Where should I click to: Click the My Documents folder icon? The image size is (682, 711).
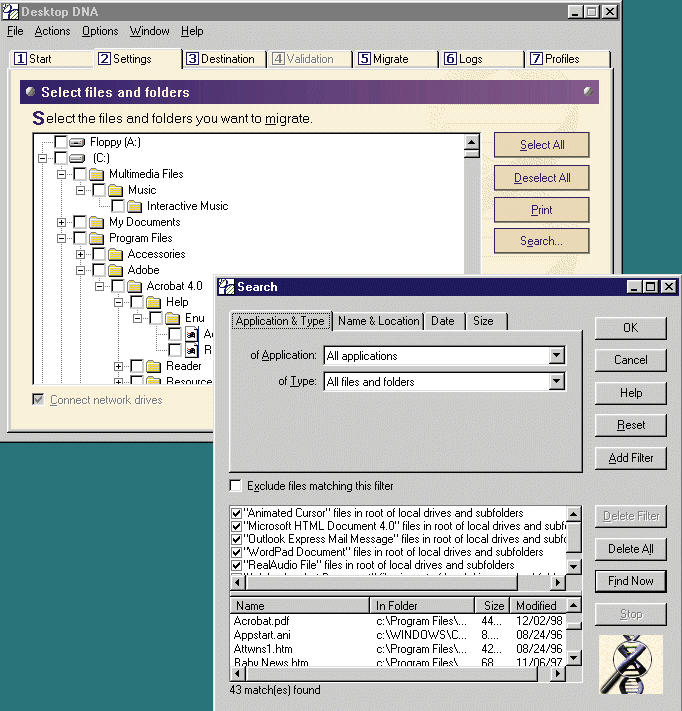[97, 222]
